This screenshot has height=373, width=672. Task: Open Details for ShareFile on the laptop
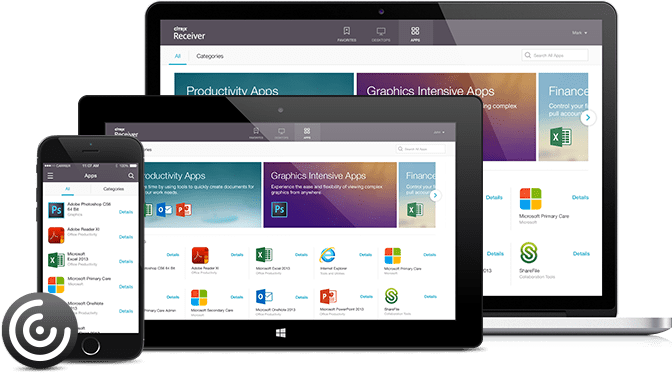point(581,254)
